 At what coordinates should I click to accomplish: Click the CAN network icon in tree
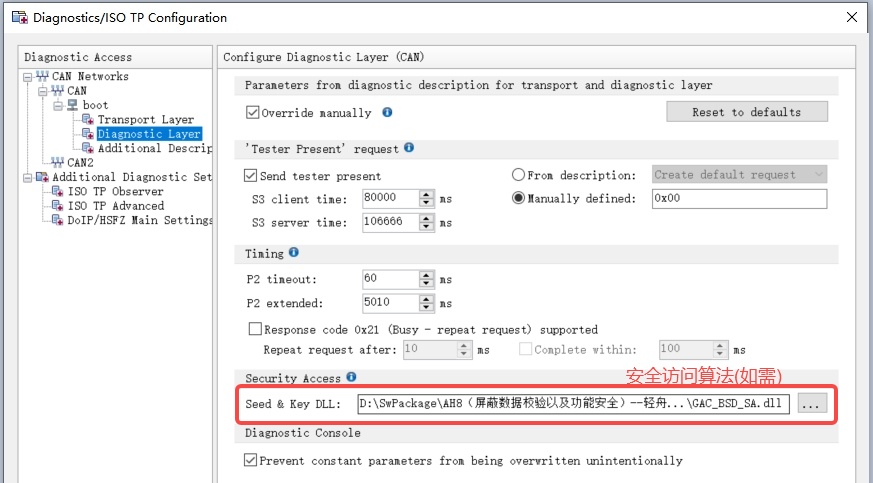[57, 90]
